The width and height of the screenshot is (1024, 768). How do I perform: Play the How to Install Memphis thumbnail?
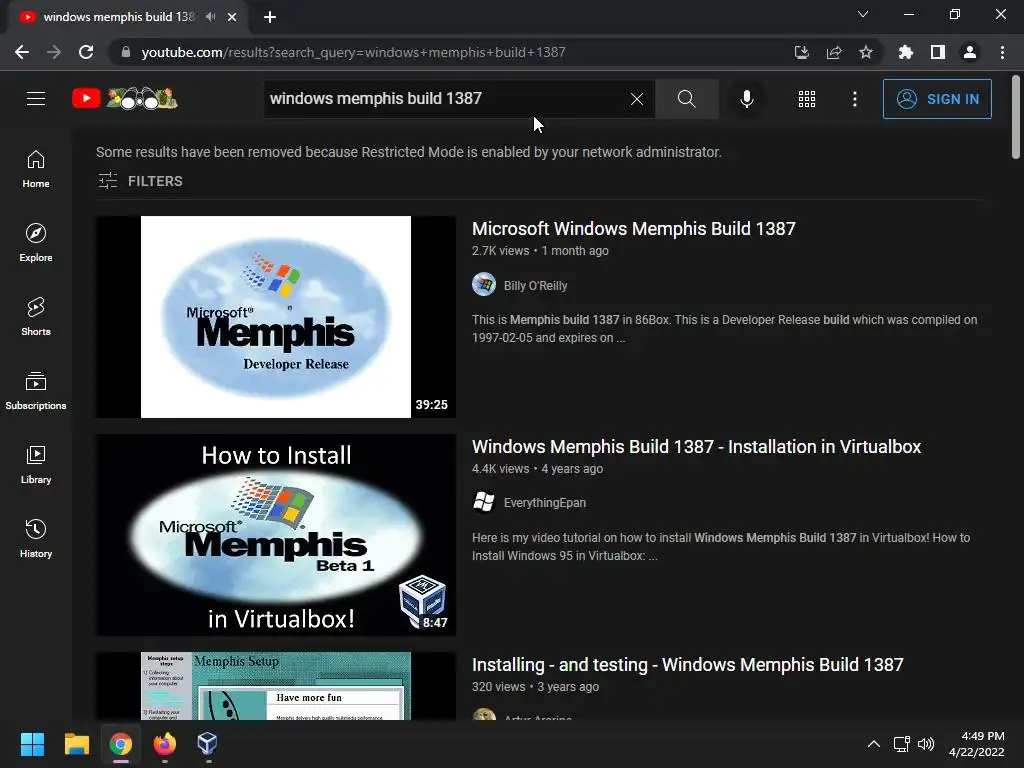[276, 535]
